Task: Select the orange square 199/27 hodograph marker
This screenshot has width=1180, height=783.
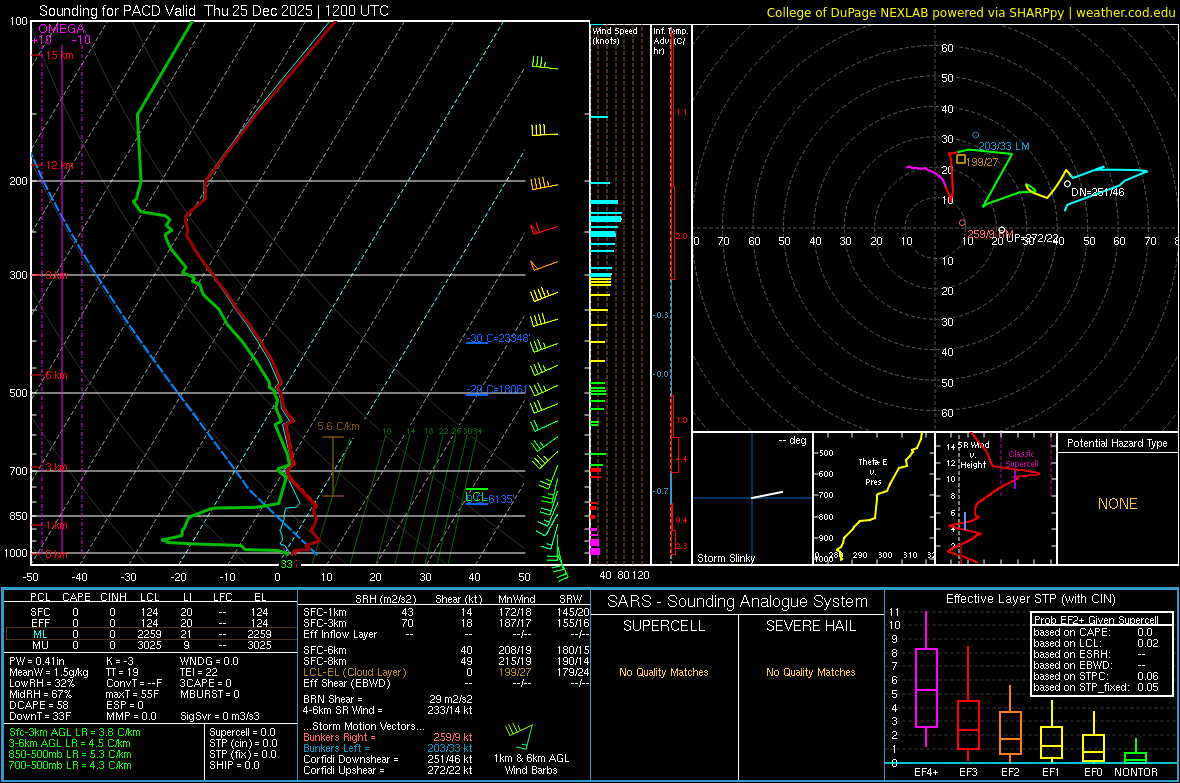Action: tap(961, 159)
